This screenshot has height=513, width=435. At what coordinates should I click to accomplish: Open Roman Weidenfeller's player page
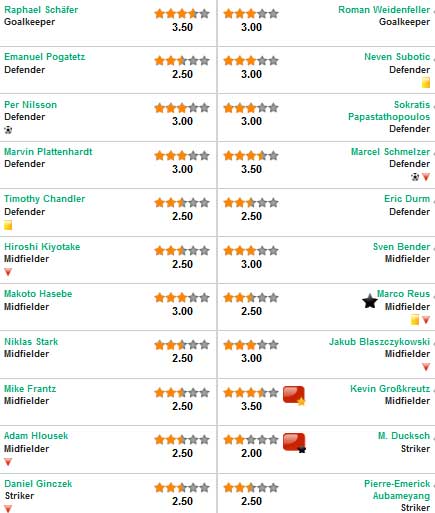coord(384,10)
